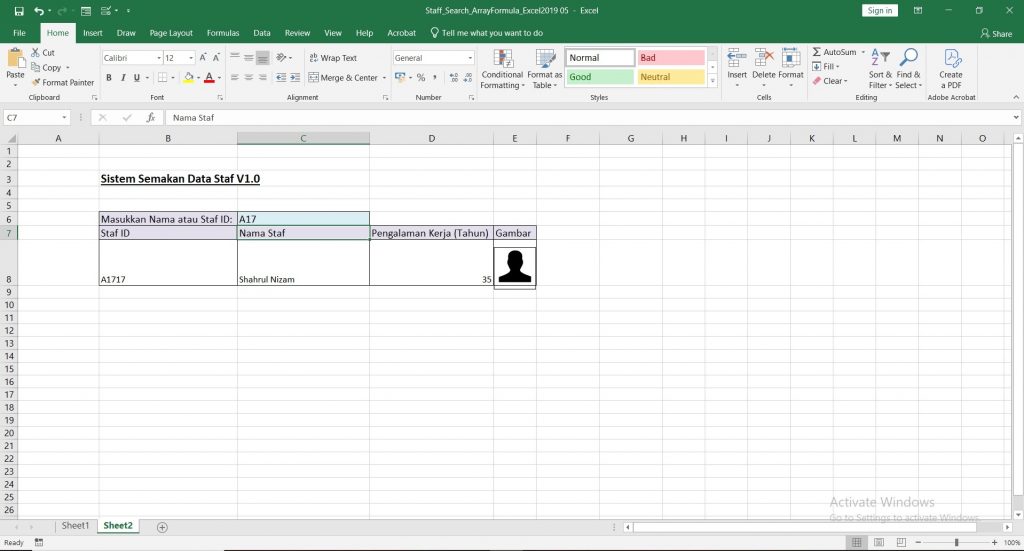Increase font size

203,57
